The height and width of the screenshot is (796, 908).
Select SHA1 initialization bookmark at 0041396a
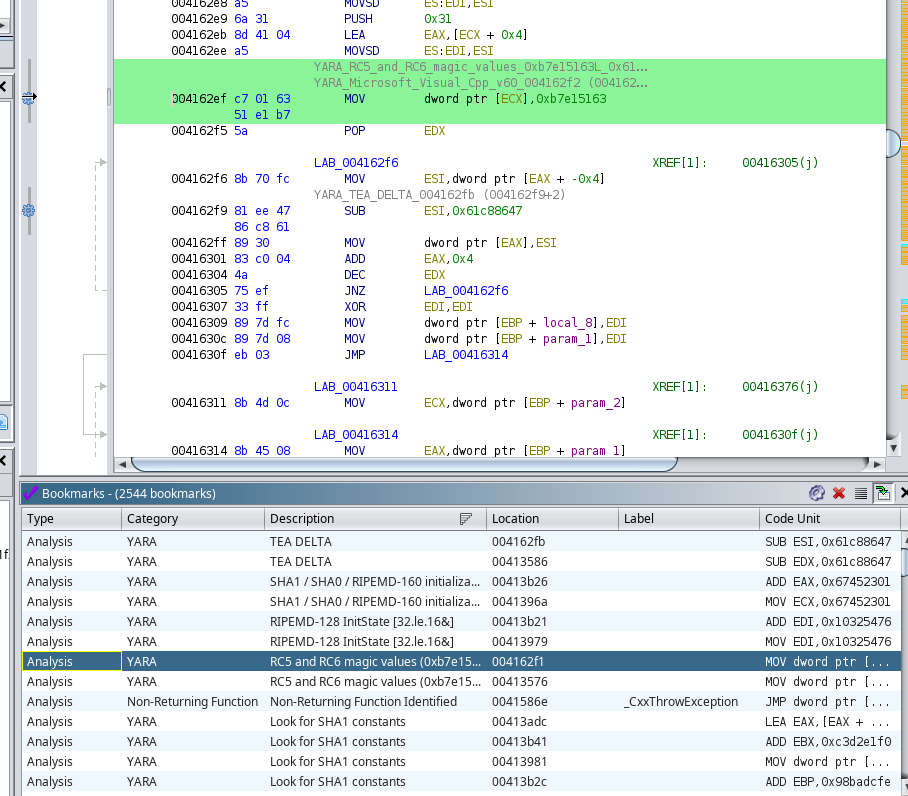point(461,601)
